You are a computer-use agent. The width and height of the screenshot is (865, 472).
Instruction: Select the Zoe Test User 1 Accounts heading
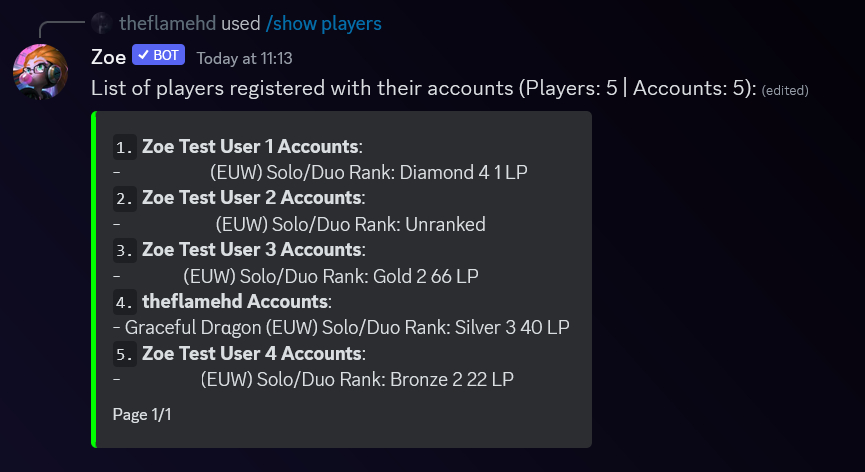[252, 147]
